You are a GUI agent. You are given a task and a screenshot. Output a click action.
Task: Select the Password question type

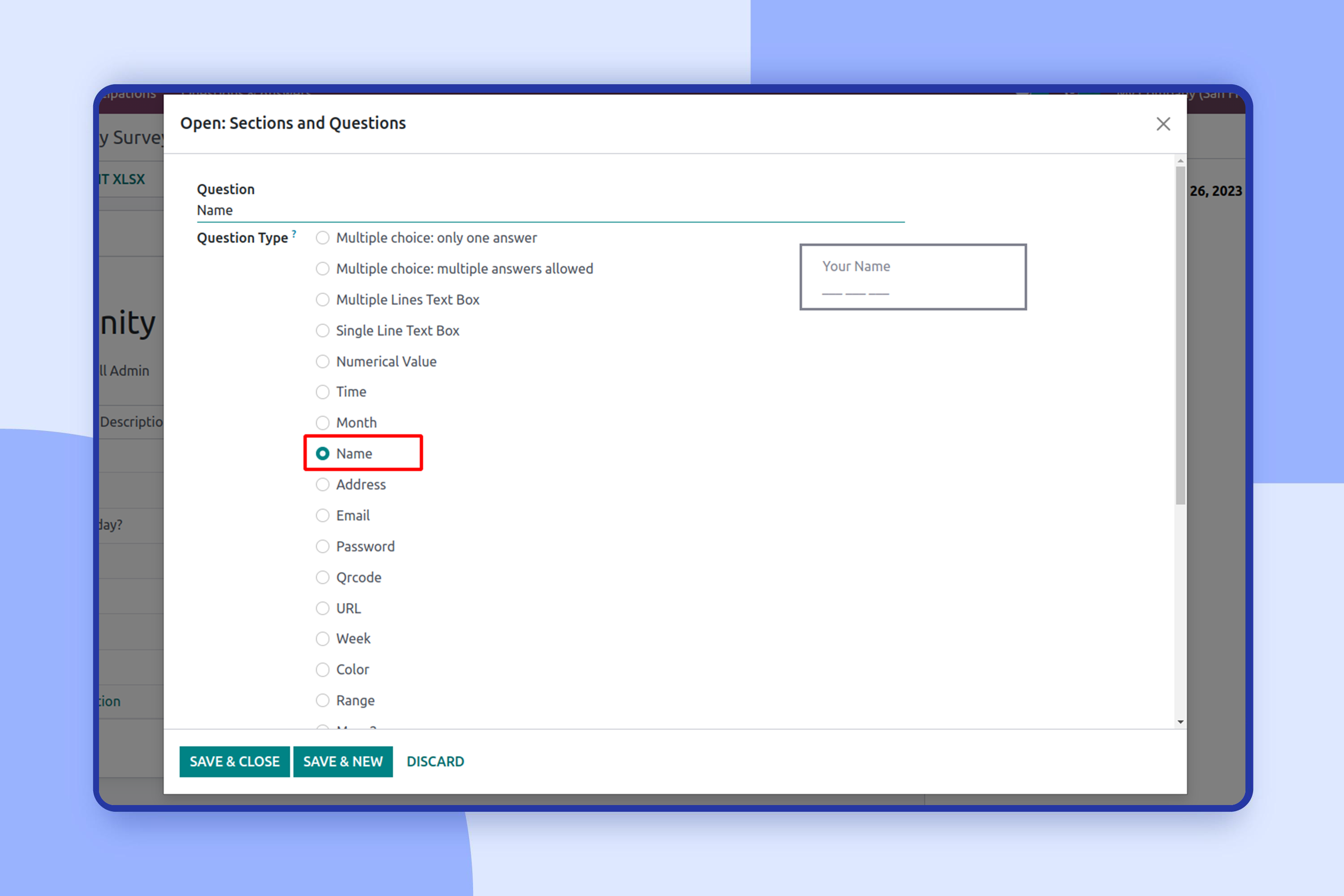(323, 546)
